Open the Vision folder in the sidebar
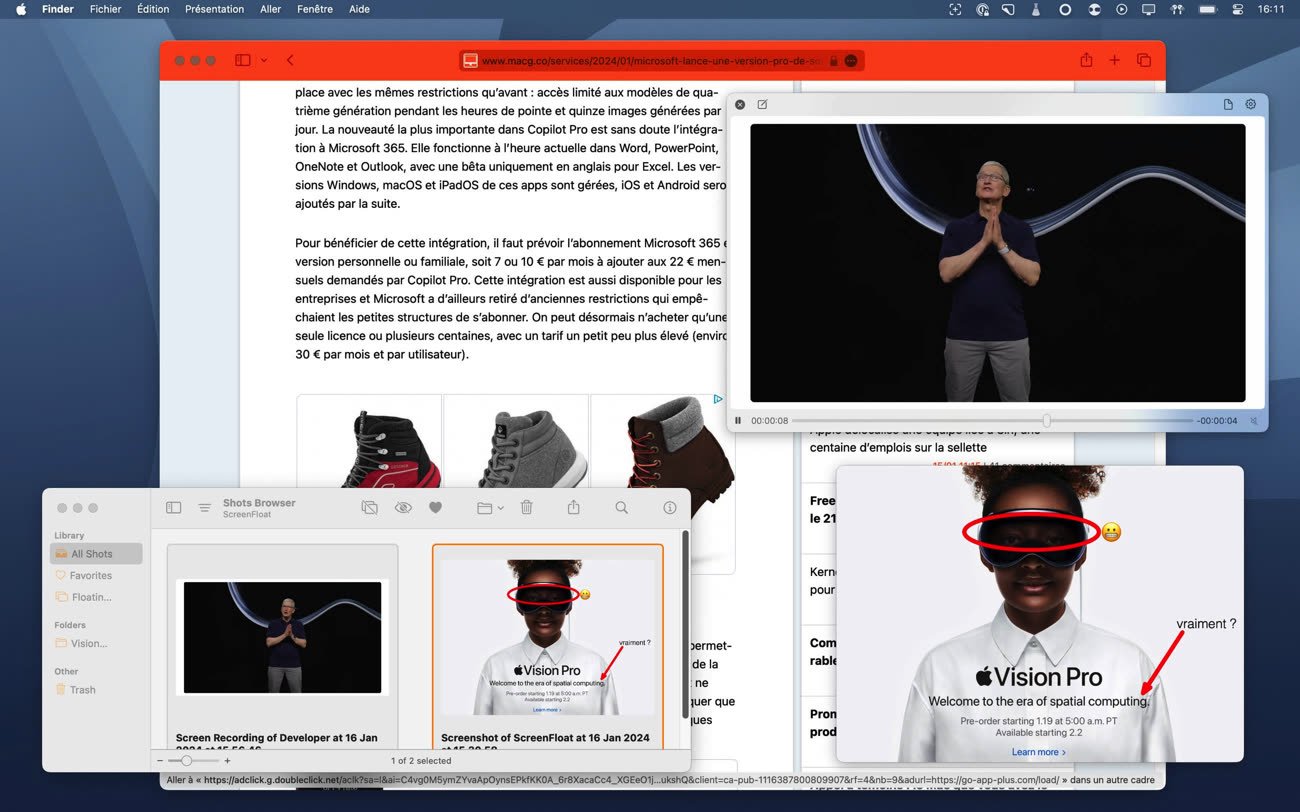Screen dimensions: 1300x812 (x=82, y=643)
